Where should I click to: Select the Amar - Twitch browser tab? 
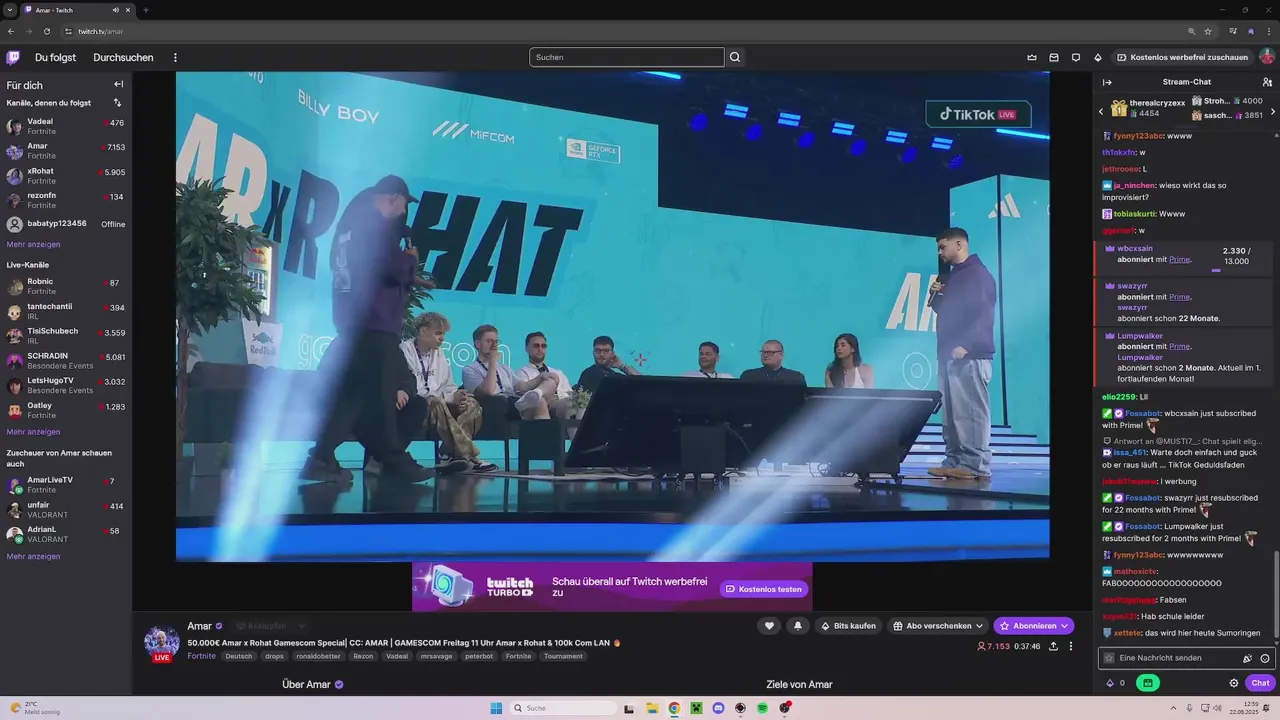(79, 10)
